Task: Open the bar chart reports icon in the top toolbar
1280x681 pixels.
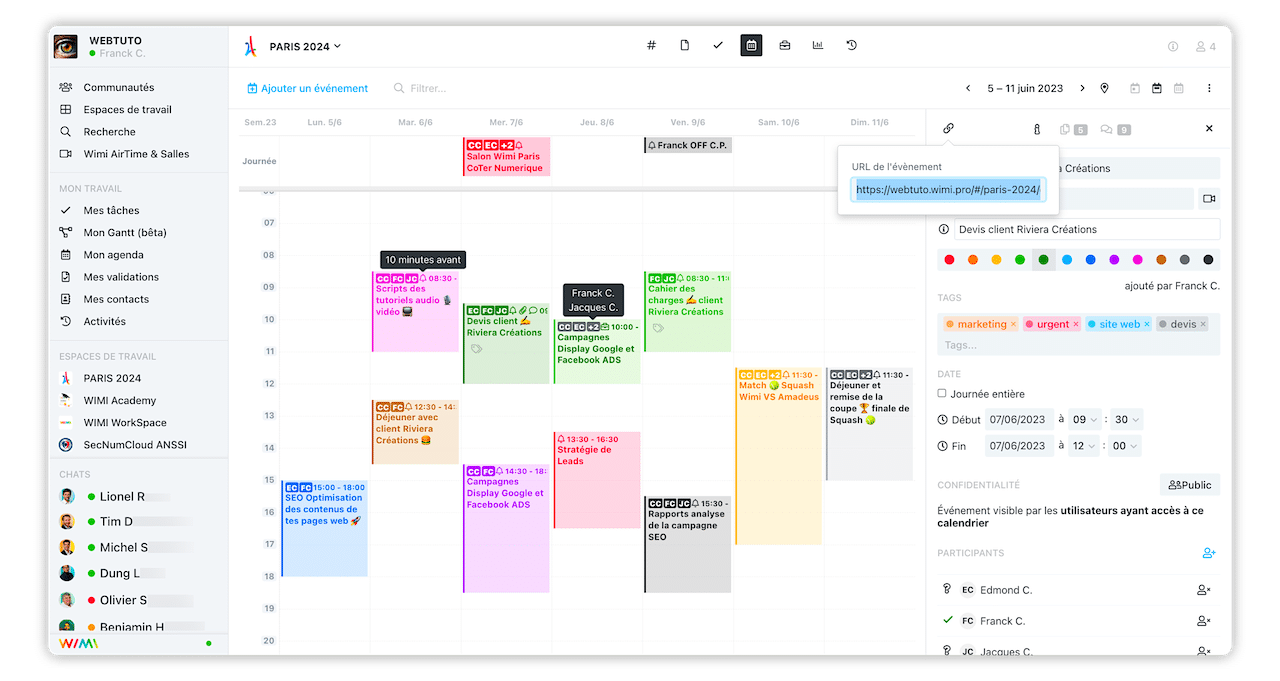Action: point(818,45)
